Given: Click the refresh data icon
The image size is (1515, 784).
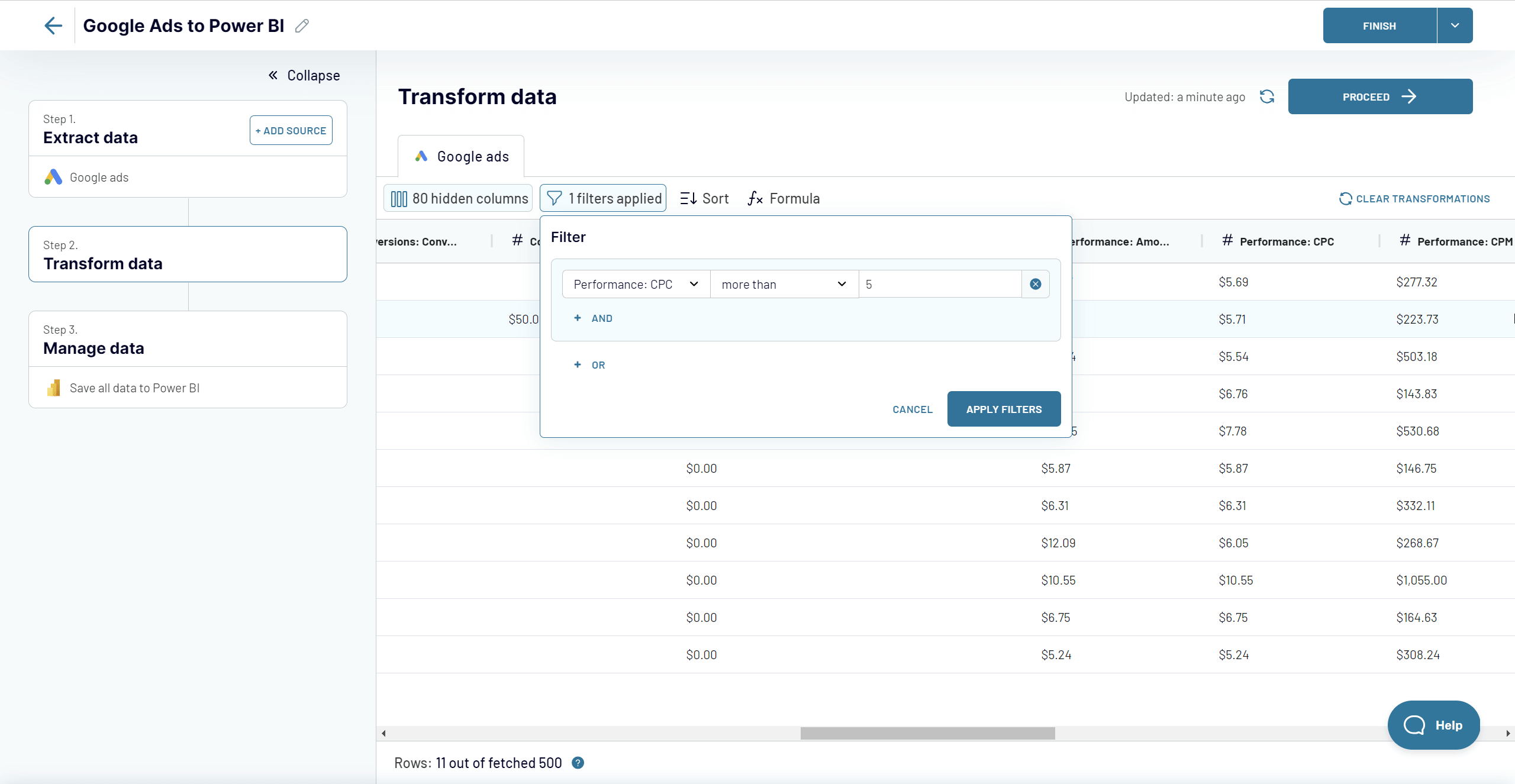Looking at the screenshot, I should (x=1267, y=96).
